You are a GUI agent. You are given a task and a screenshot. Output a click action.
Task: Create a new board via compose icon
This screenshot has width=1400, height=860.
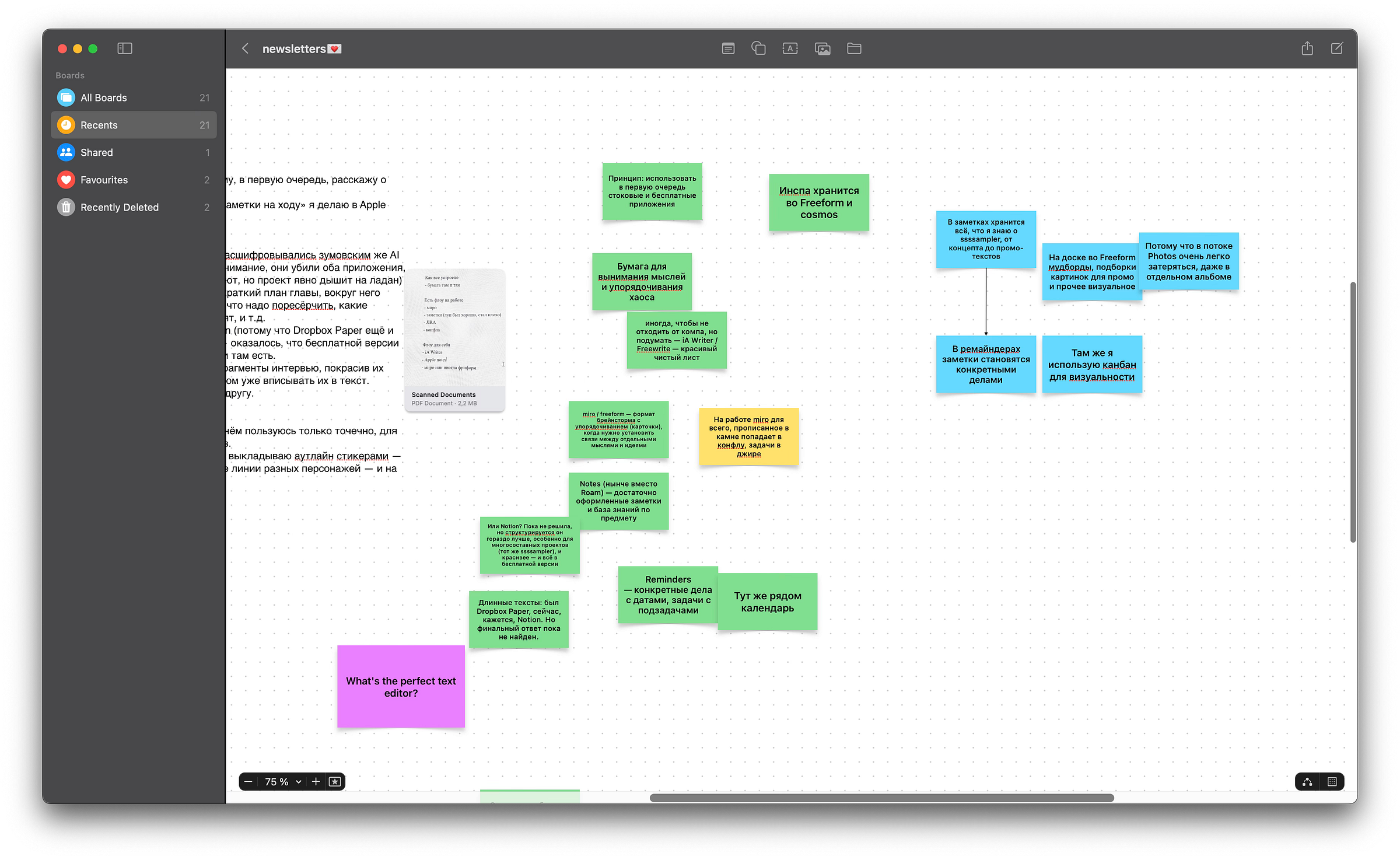[1337, 48]
